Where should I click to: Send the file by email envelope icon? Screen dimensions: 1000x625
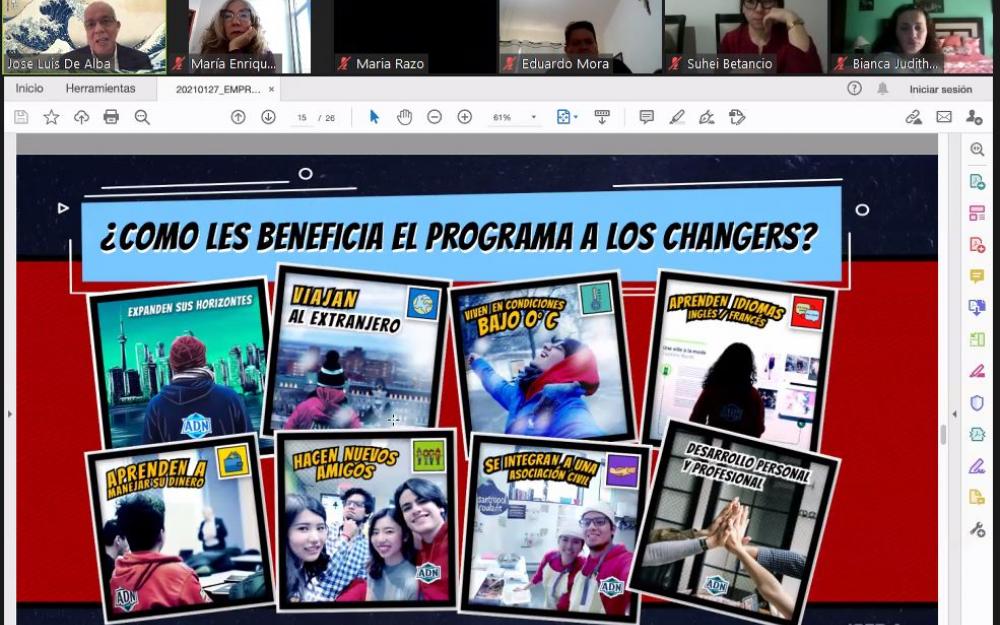click(x=943, y=117)
